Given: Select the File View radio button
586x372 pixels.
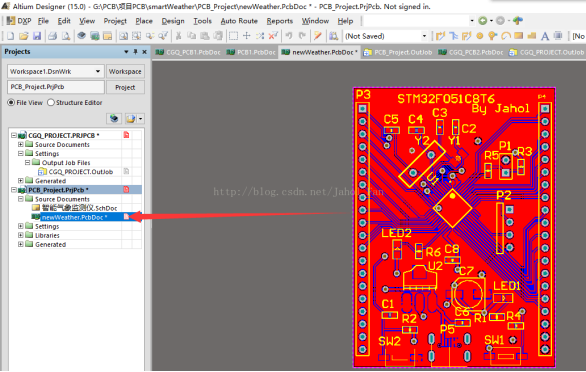Looking at the screenshot, I should tap(11, 102).
